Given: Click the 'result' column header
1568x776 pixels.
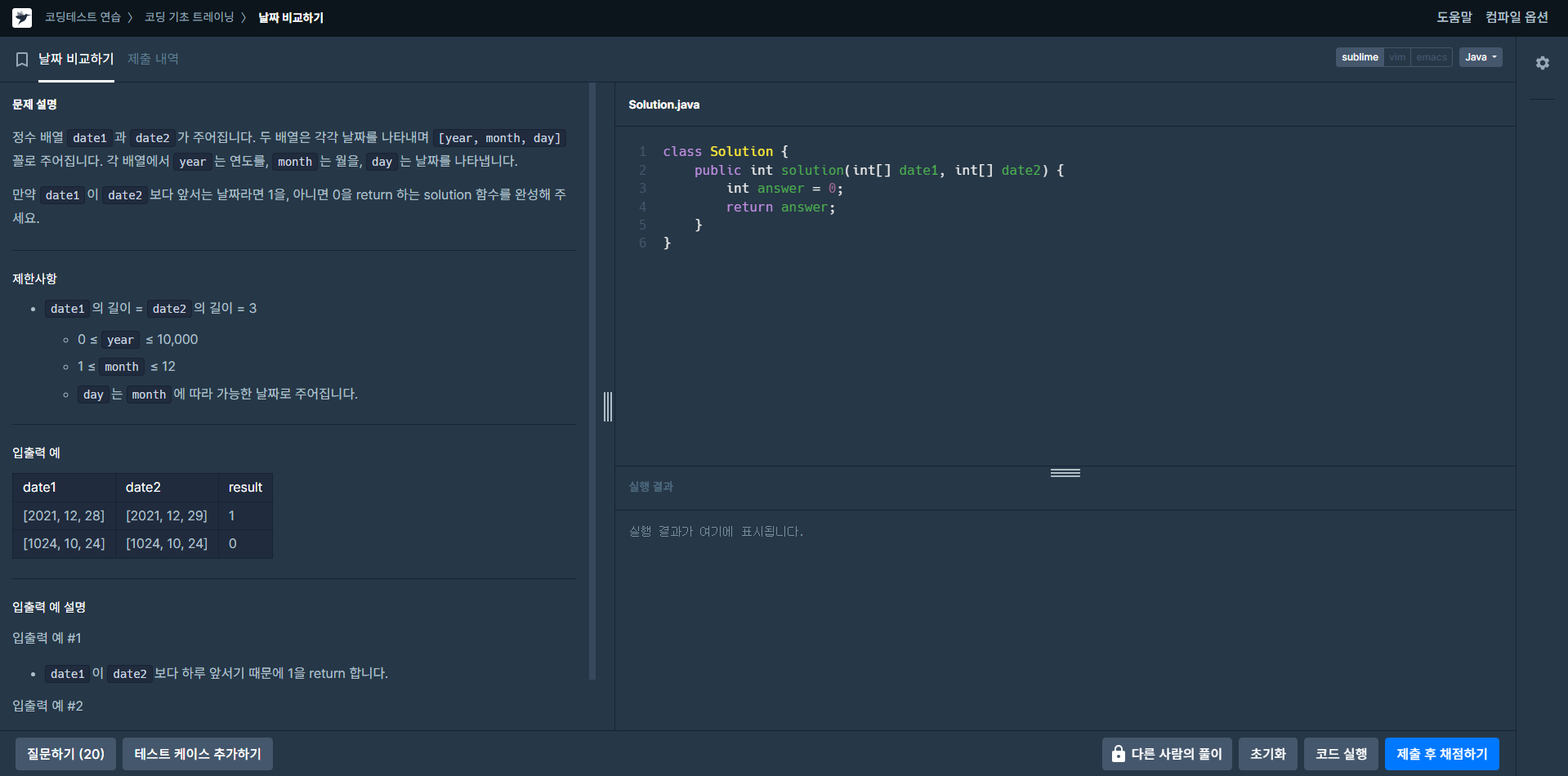Looking at the screenshot, I should [x=245, y=488].
